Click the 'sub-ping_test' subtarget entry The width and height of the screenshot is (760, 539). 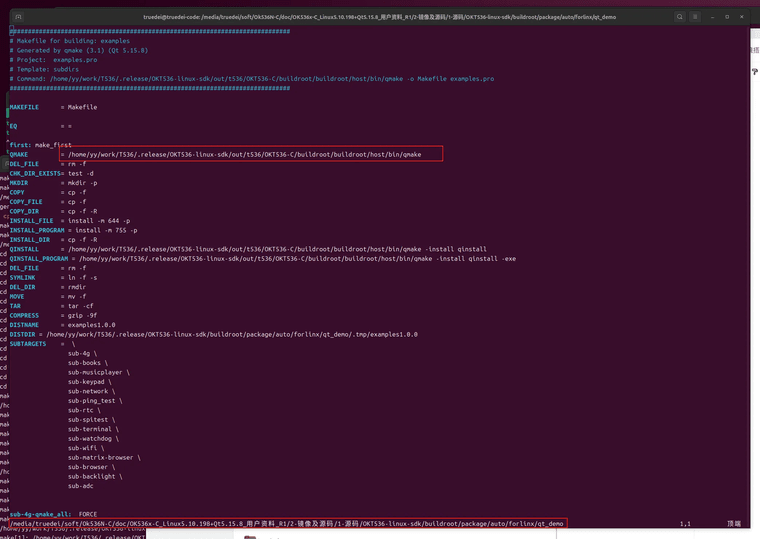(92, 401)
